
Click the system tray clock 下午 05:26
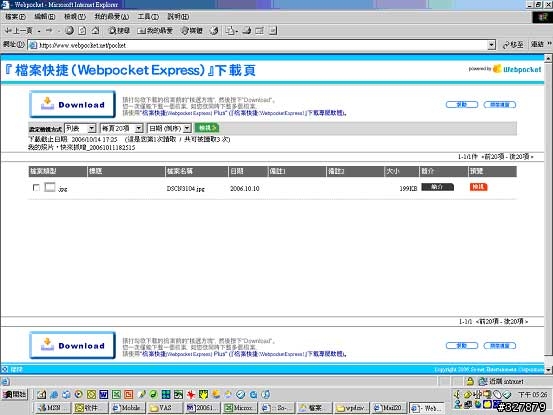533,395
